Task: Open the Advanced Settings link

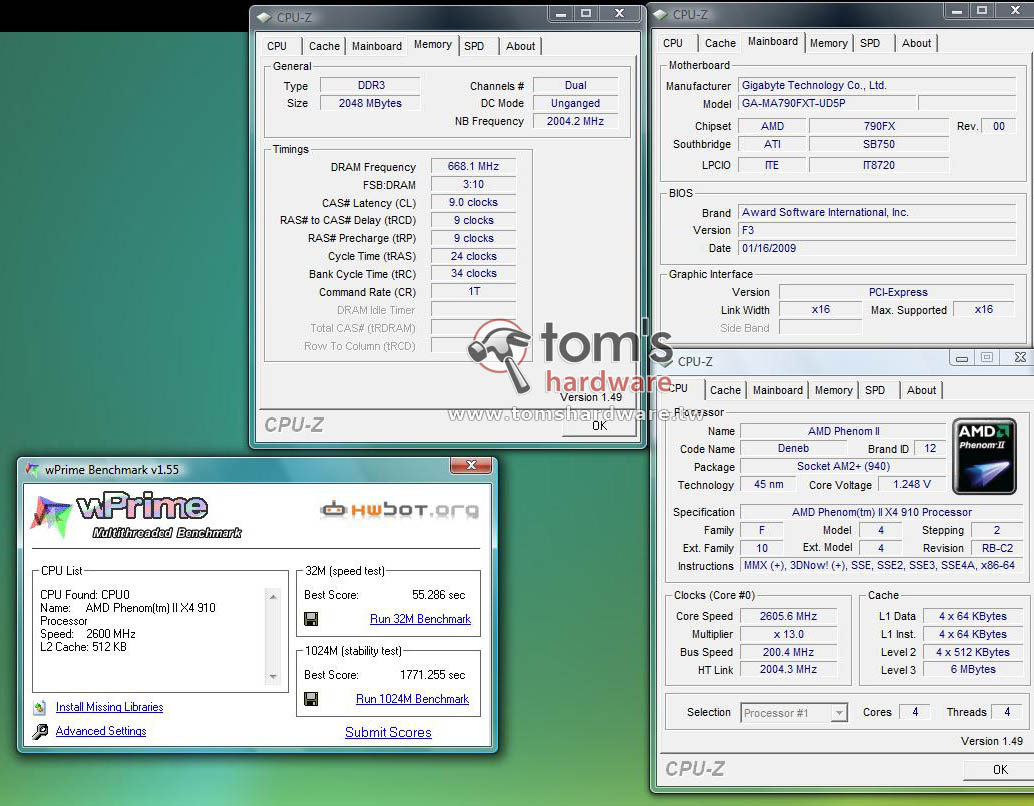Action: (x=101, y=731)
